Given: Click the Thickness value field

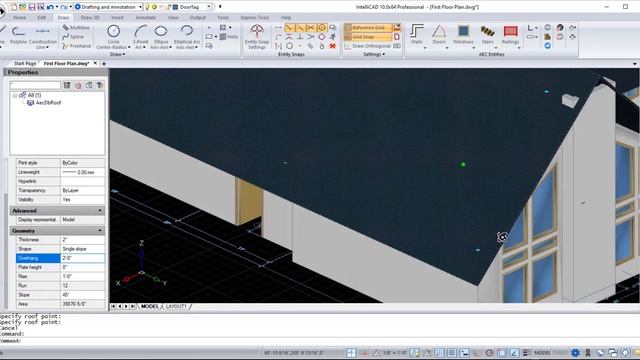Looking at the screenshot, I should click(83, 240).
